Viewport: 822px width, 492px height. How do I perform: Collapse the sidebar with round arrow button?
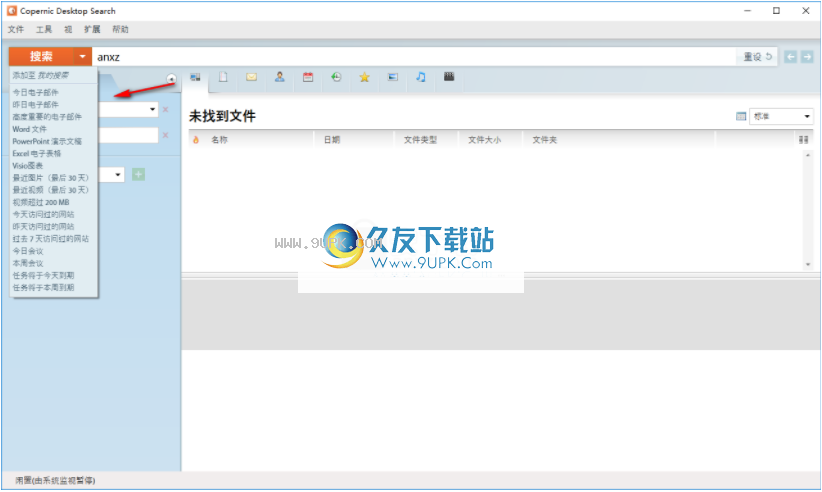(171, 79)
